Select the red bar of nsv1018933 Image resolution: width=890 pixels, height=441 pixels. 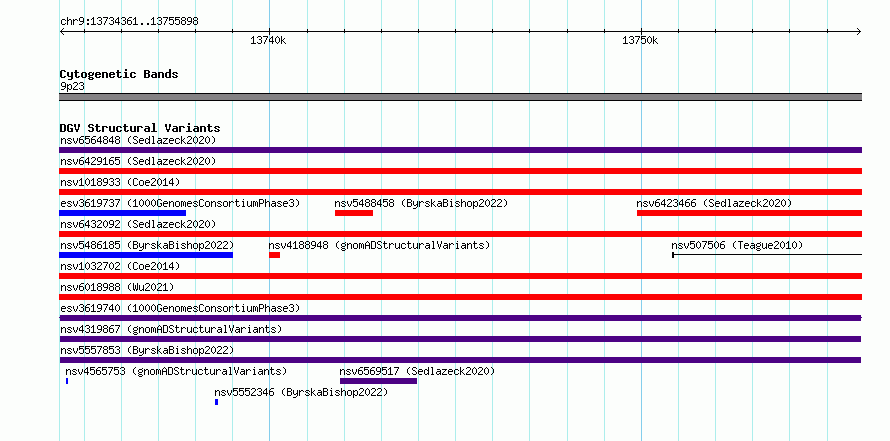click(460, 192)
